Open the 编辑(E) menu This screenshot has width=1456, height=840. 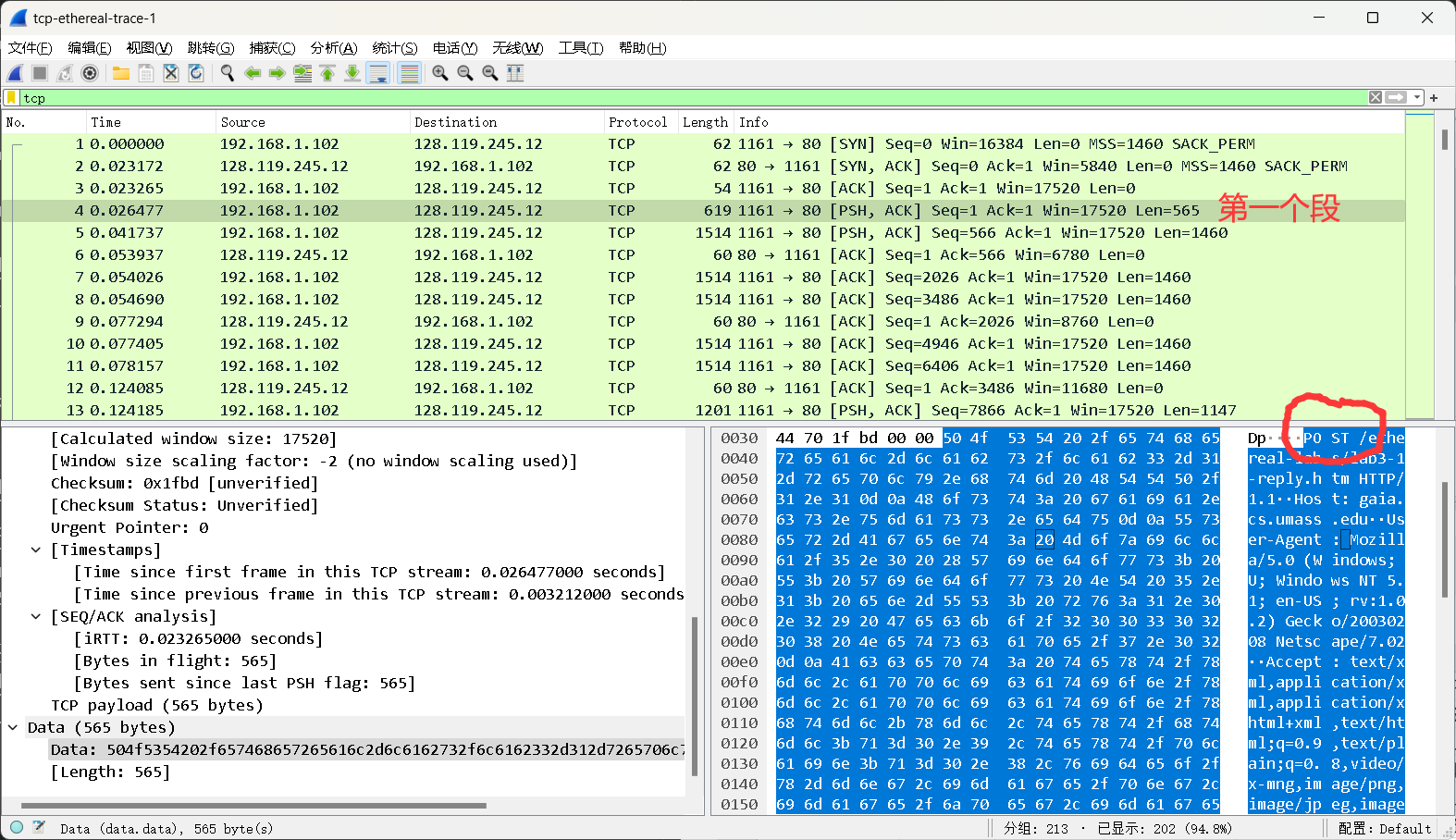click(89, 48)
